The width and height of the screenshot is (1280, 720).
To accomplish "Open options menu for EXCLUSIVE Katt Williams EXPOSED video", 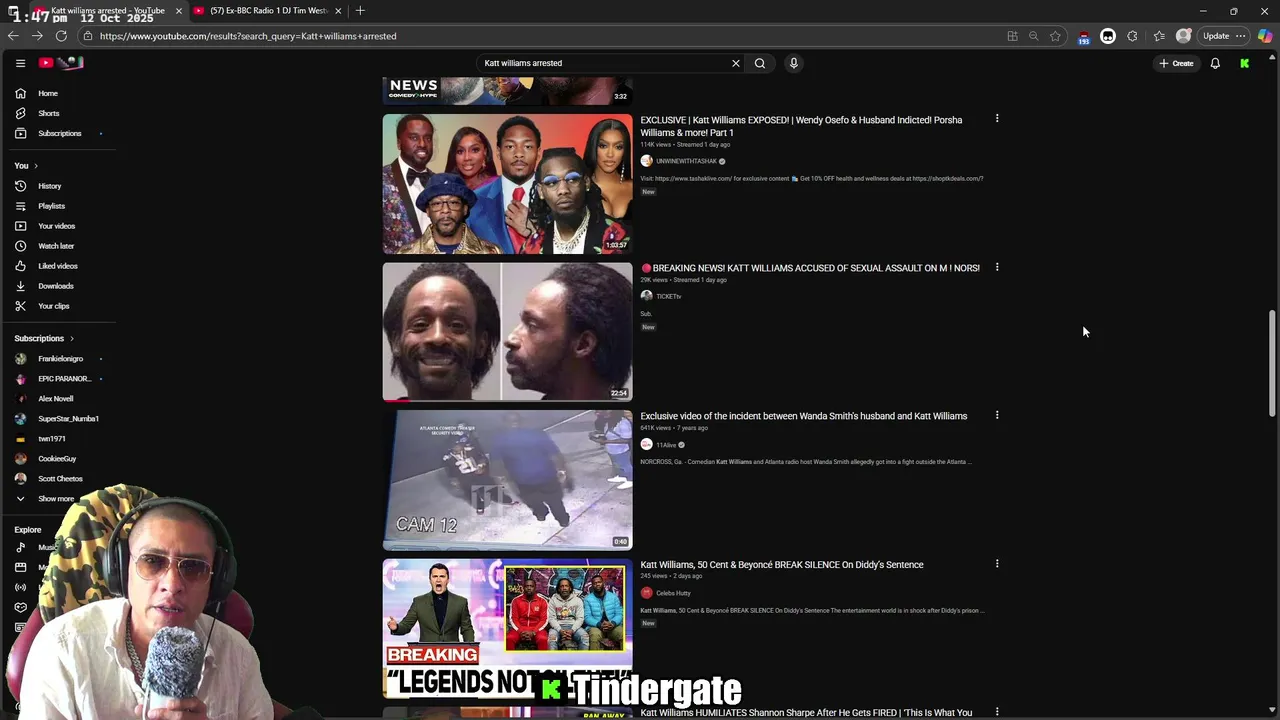I will point(997,119).
